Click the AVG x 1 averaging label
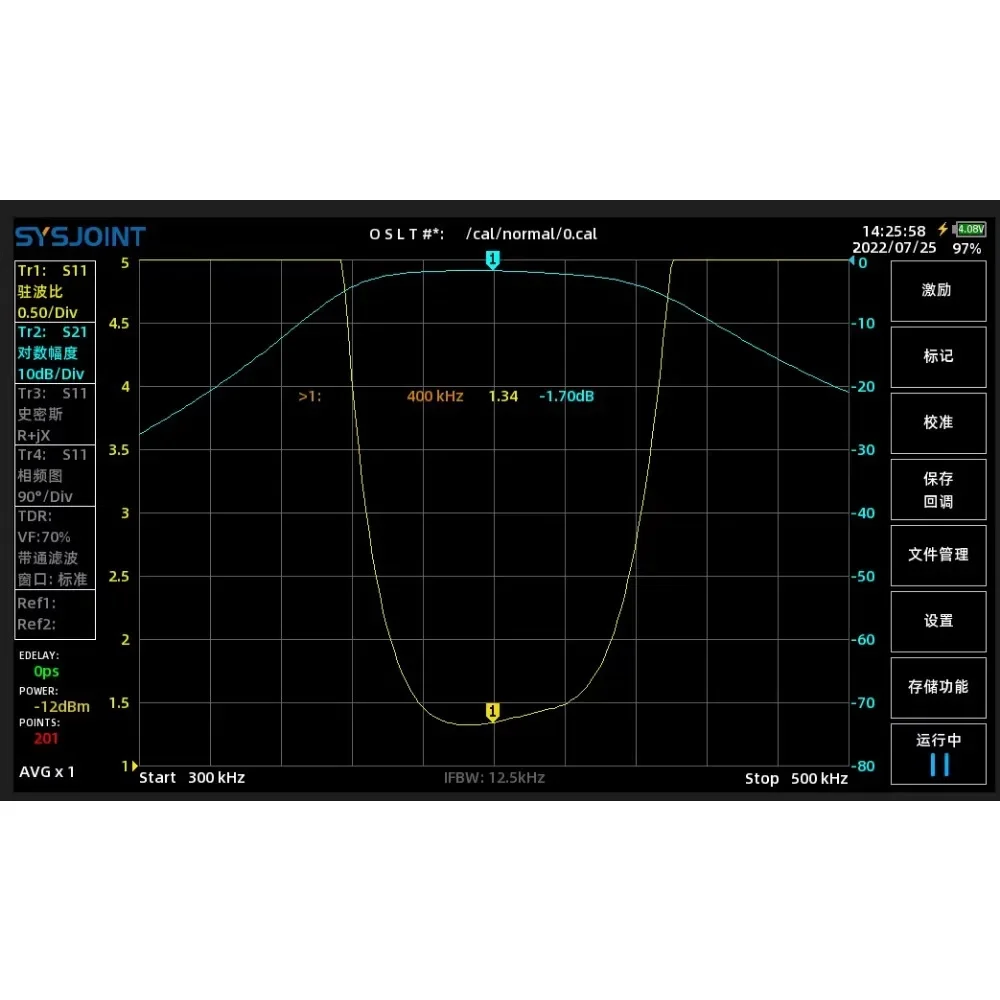Screen dimensions: 1000x1000 pos(47,772)
